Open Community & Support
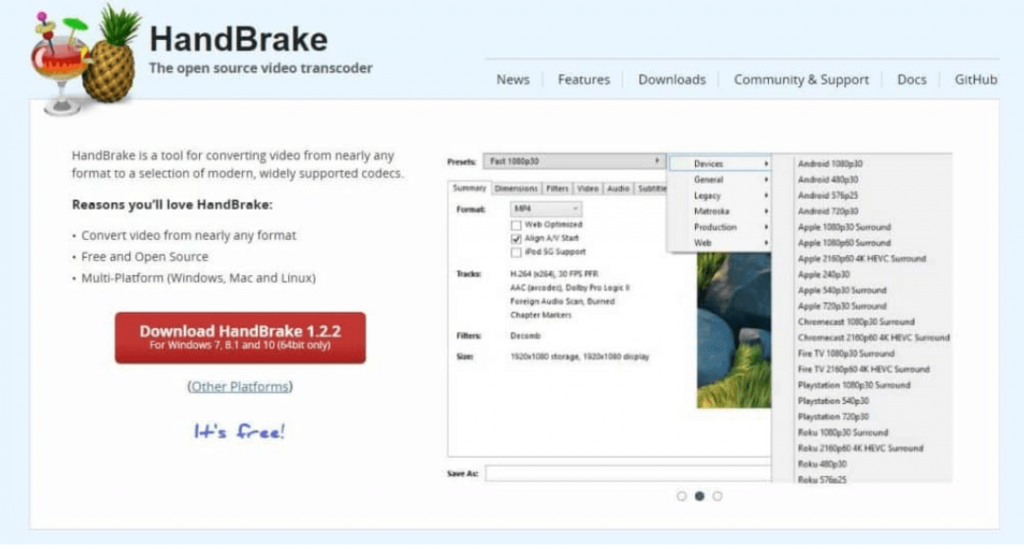The height and width of the screenshot is (549, 1024). click(801, 80)
